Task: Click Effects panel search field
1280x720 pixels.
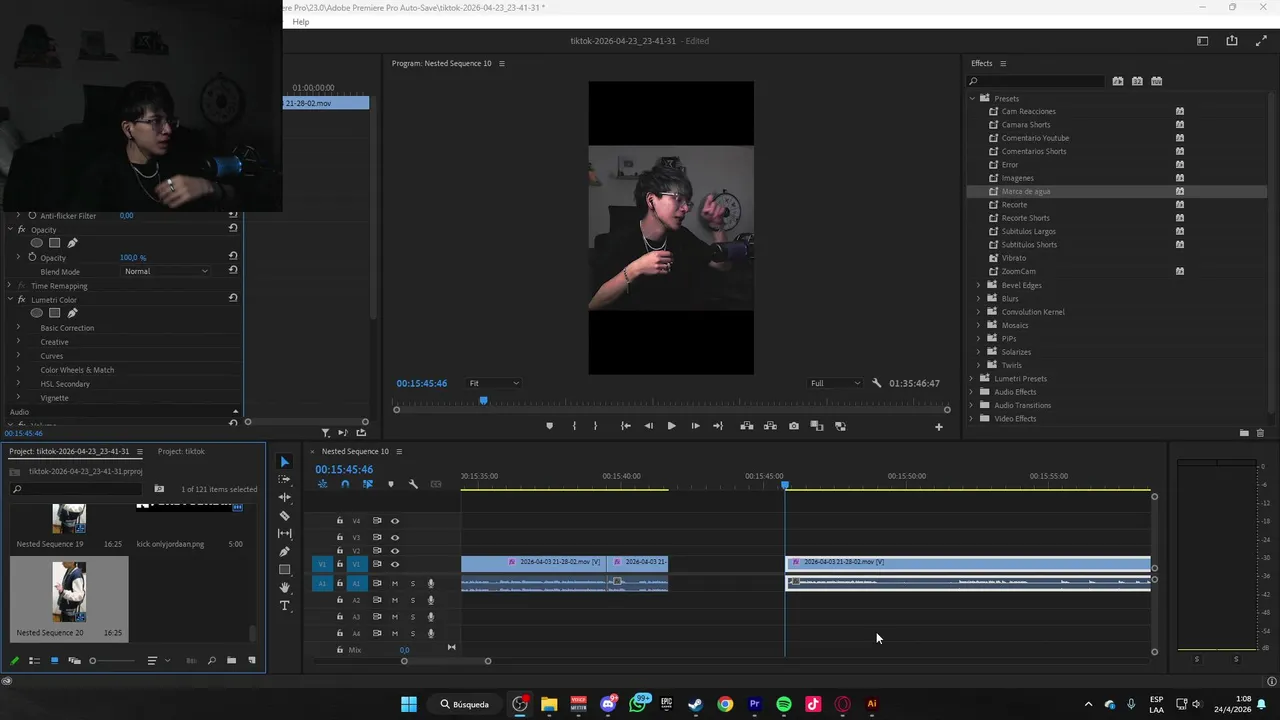Action: 1036,81
